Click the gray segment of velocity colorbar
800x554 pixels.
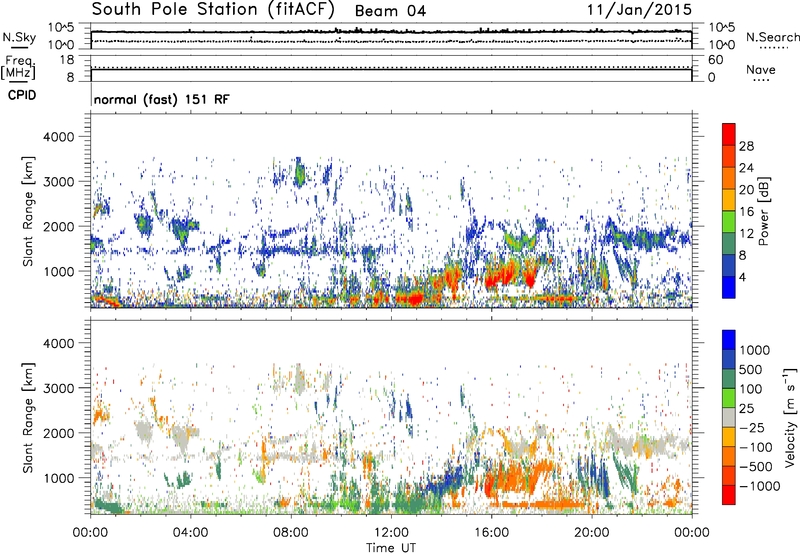point(729,417)
